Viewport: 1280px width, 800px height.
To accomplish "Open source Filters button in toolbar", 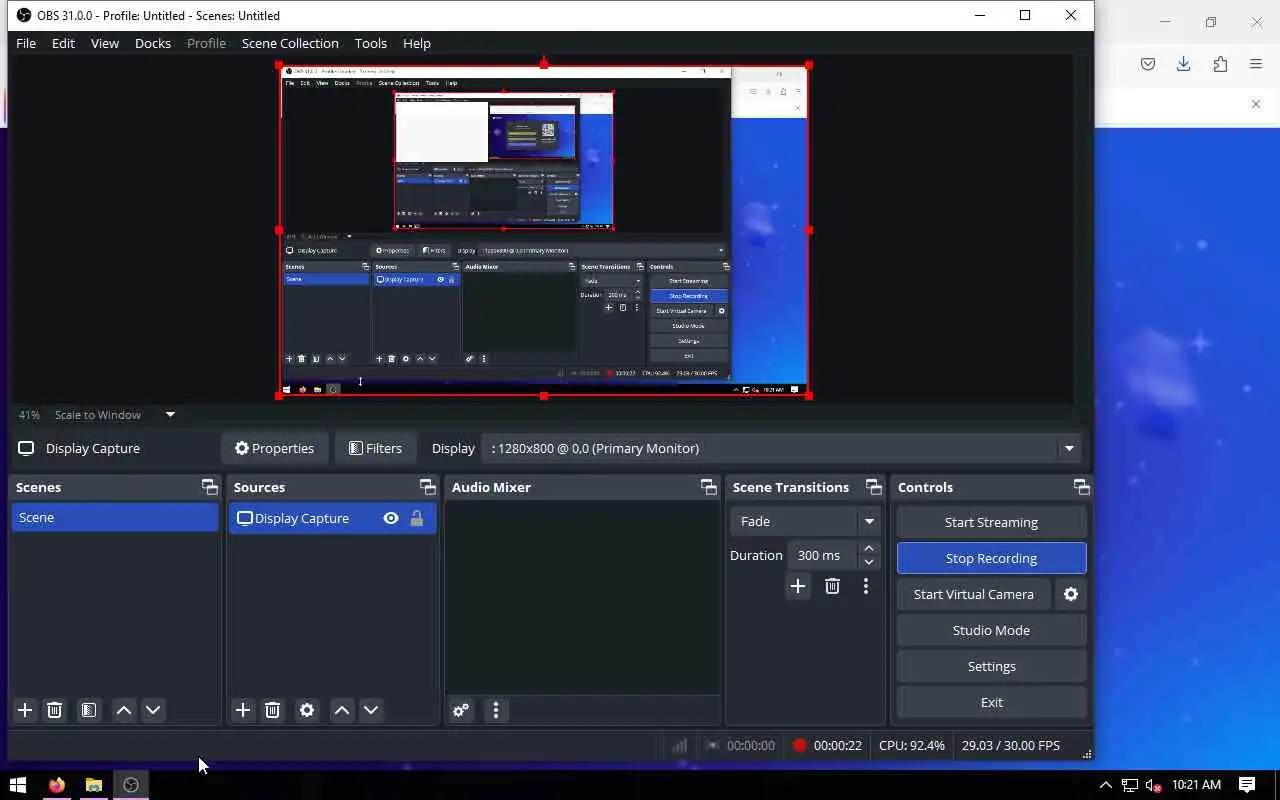I will (x=375, y=448).
